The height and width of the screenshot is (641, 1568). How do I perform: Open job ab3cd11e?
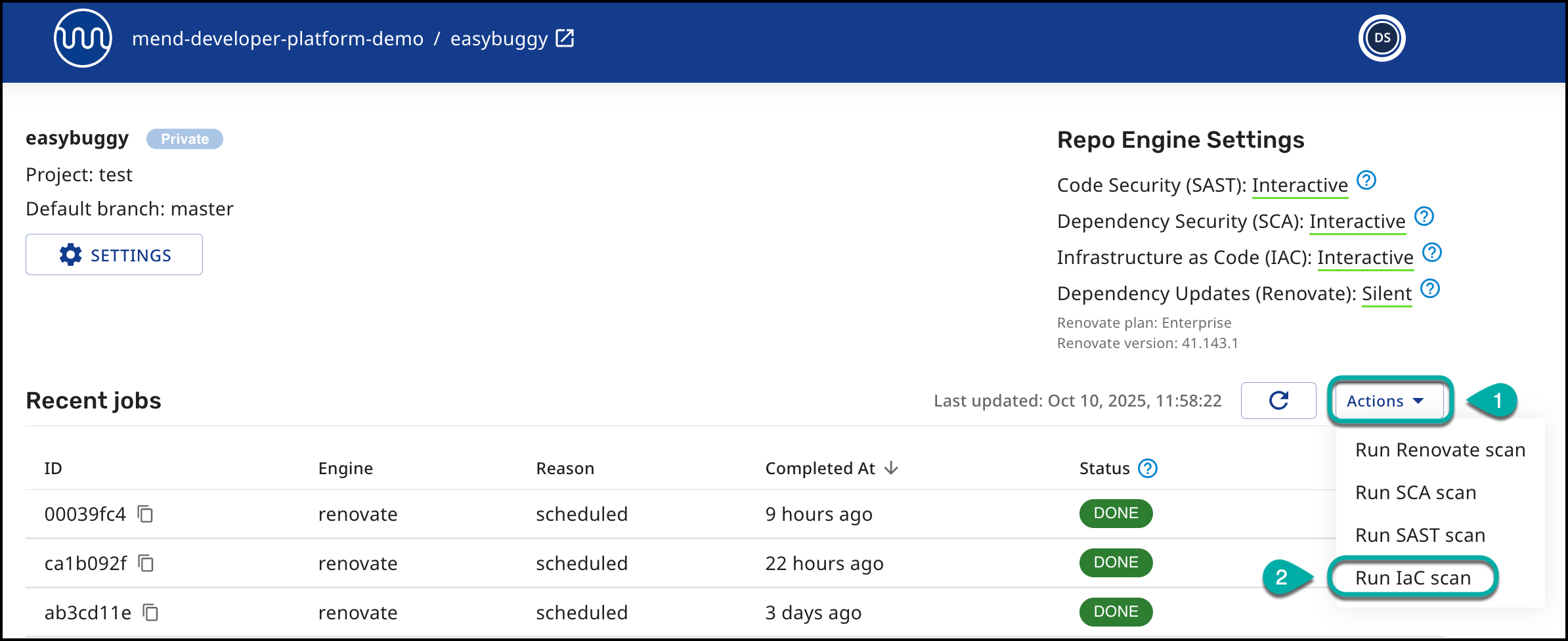click(87, 612)
